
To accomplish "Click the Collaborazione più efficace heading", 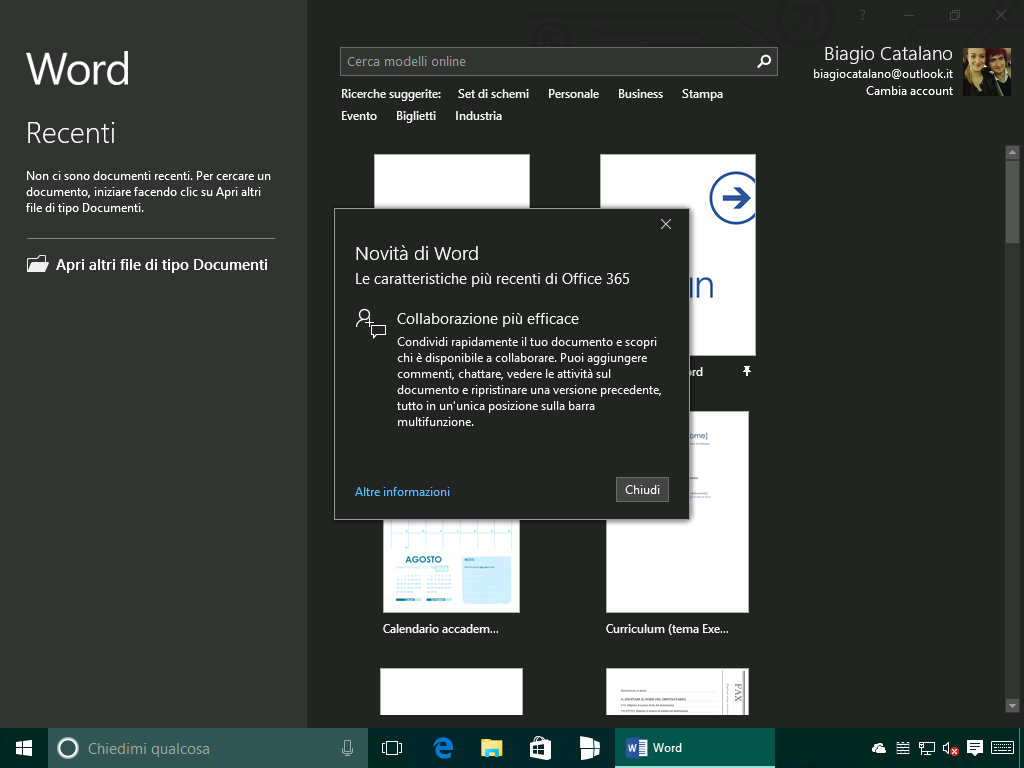I will [488, 319].
